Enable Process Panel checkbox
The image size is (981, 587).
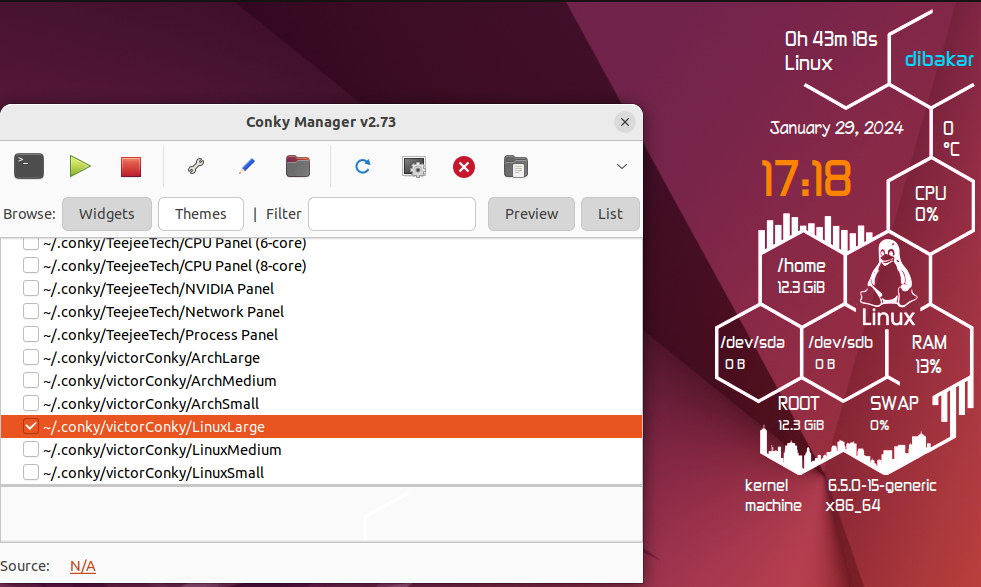click(x=31, y=335)
